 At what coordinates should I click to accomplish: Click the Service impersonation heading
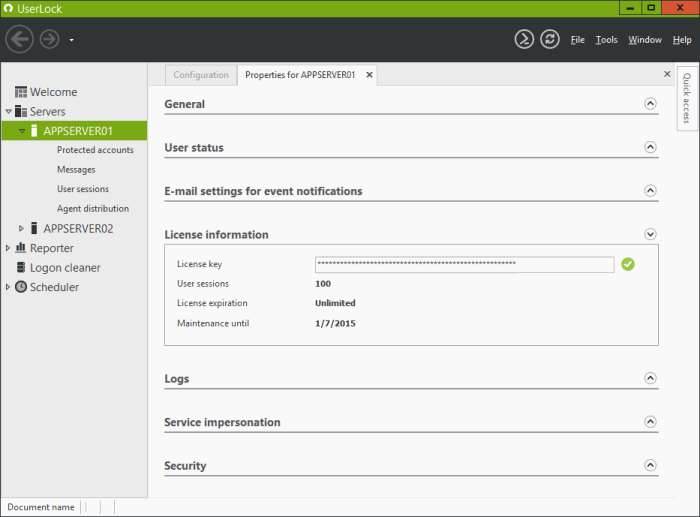click(x=222, y=422)
